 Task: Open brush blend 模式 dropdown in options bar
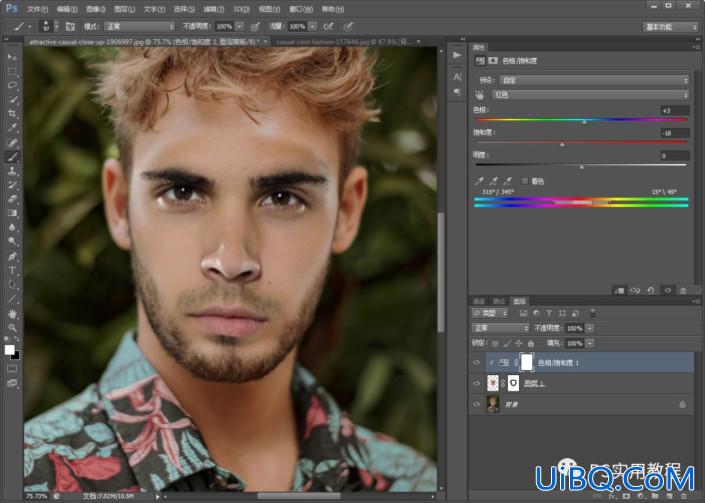[x=139, y=27]
